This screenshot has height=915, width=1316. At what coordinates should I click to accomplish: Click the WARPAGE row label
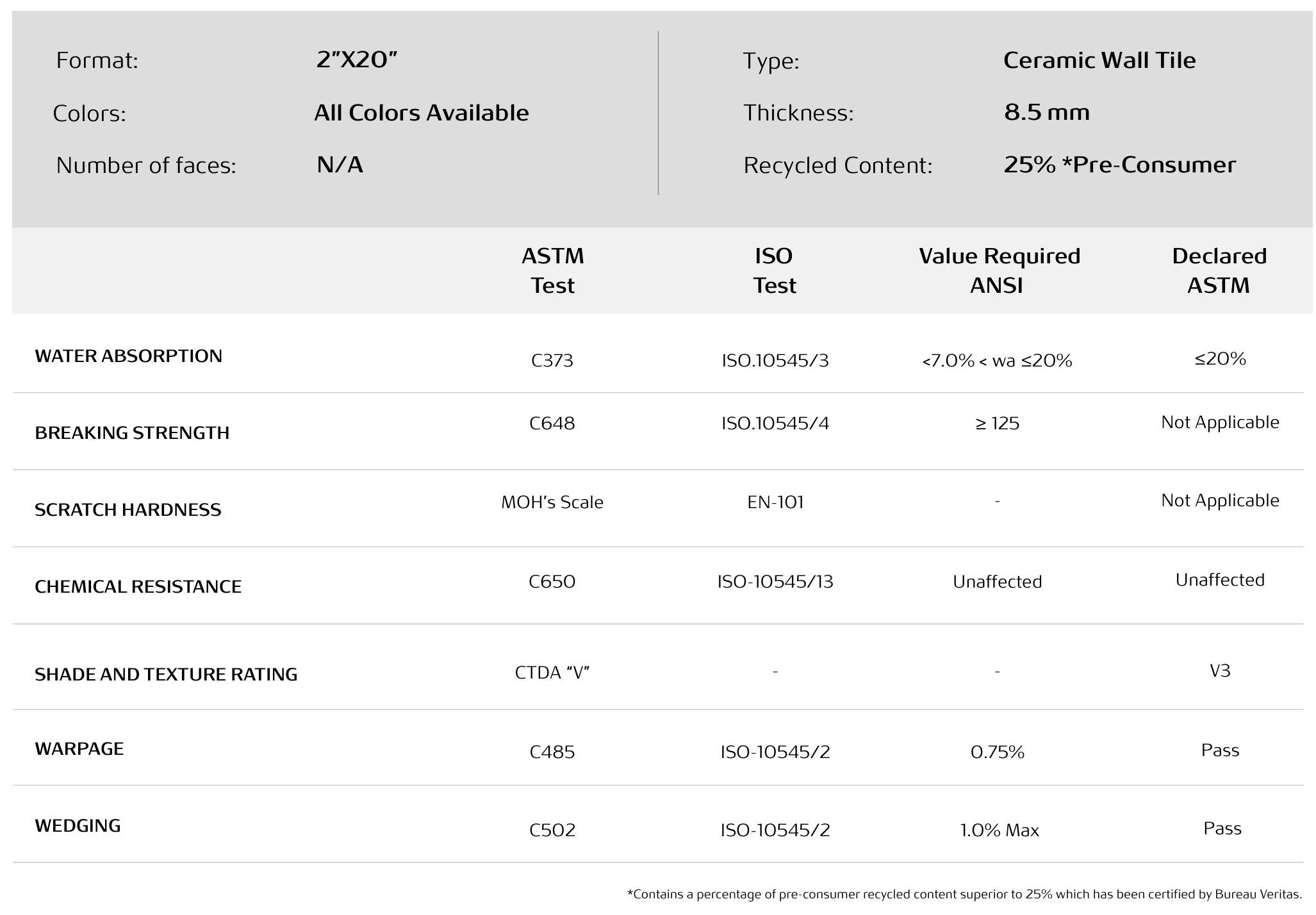click(x=79, y=748)
